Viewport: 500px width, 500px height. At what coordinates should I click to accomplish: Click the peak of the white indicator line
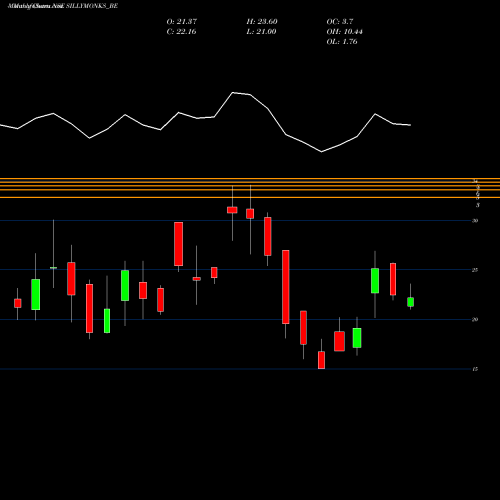[233, 92]
